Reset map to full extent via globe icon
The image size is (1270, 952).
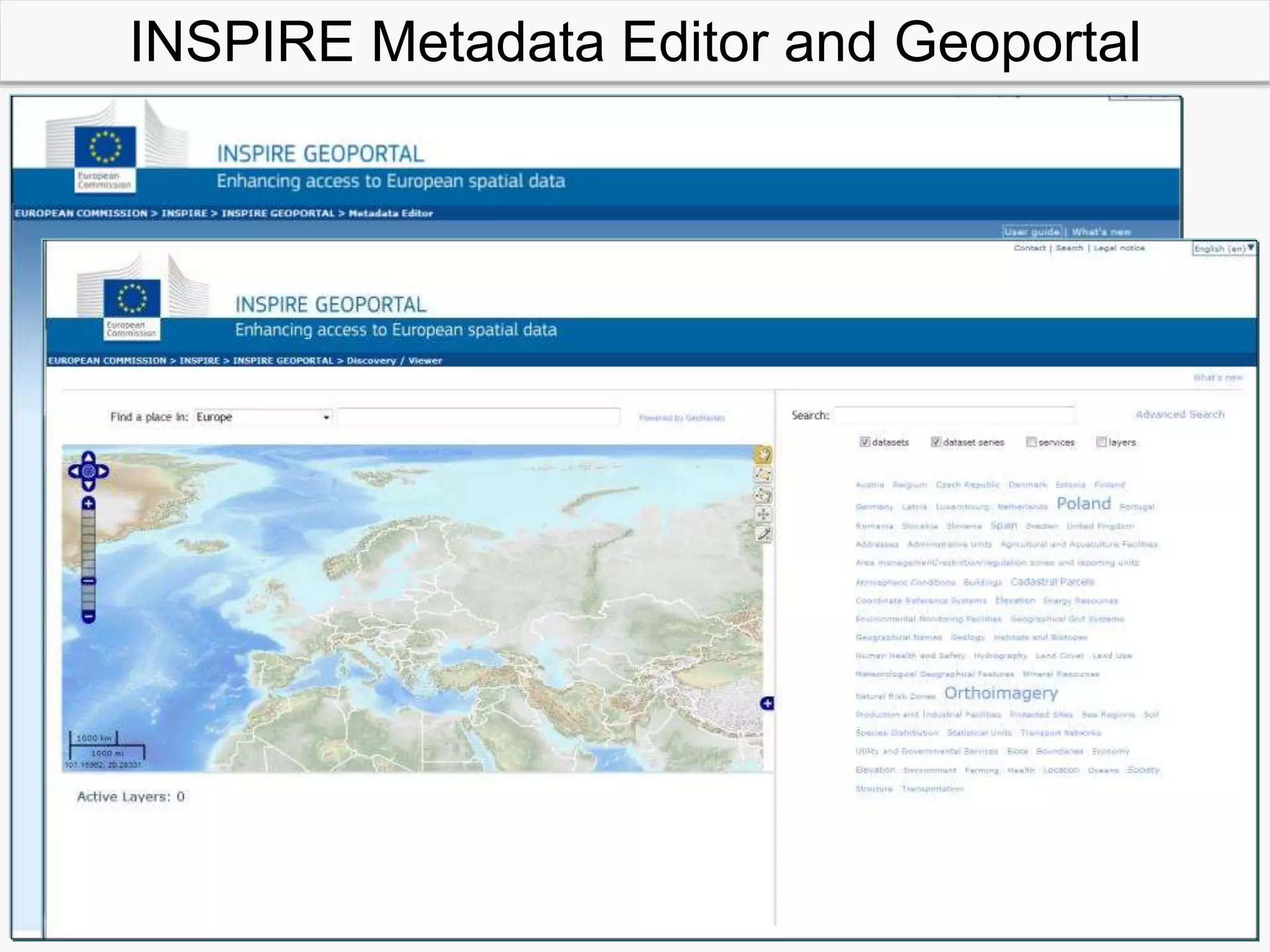coord(88,472)
